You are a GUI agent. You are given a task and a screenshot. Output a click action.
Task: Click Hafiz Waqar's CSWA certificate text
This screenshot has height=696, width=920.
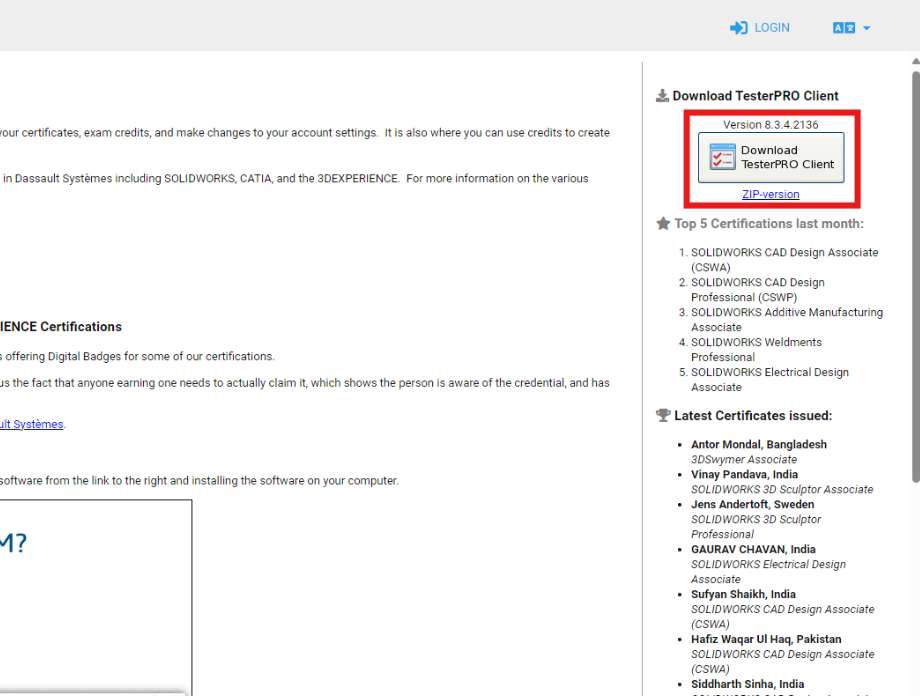(x=783, y=661)
